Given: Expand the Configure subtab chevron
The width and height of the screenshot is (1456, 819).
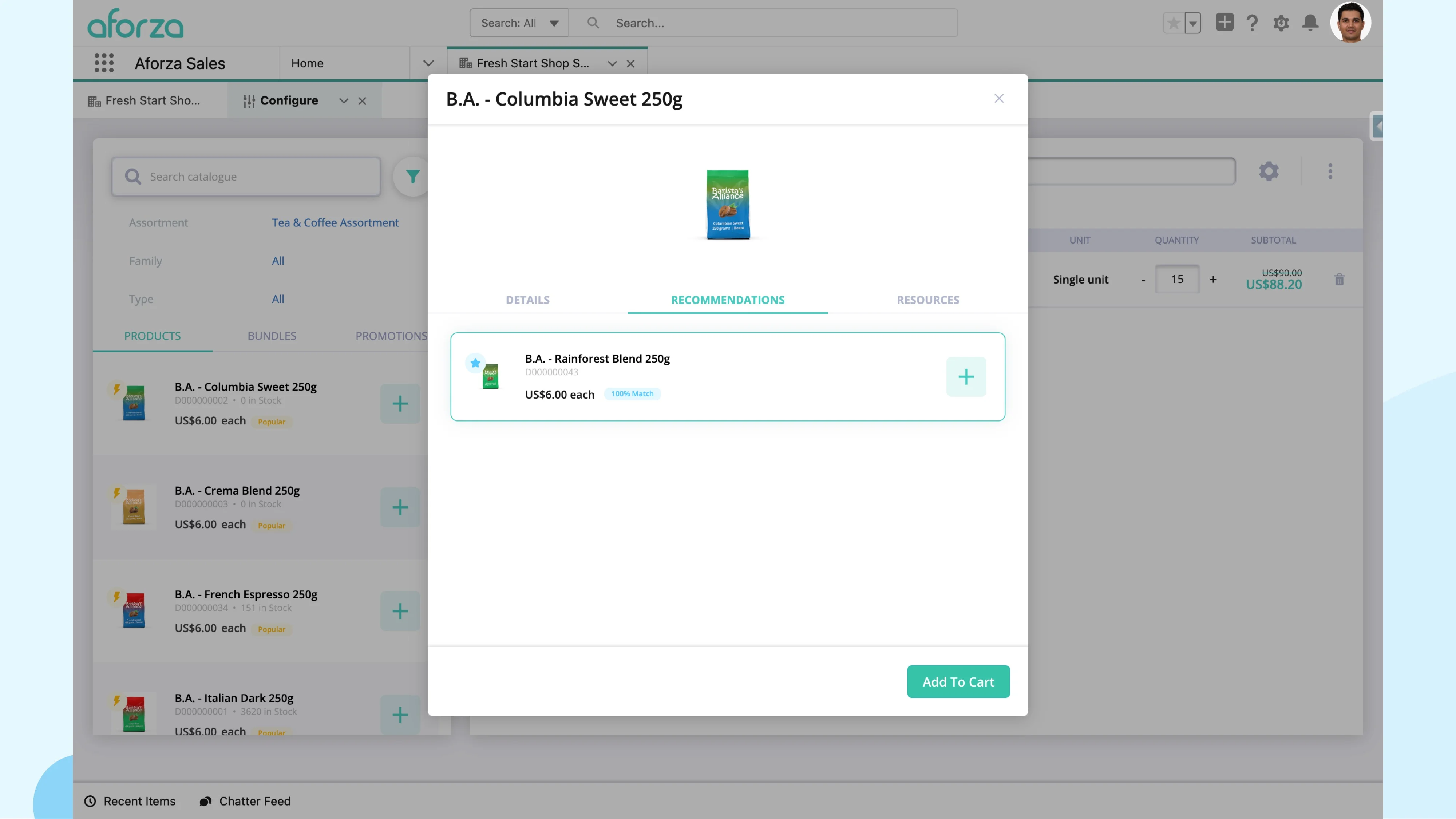Looking at the screenshot, I should [x=344, y=101].
